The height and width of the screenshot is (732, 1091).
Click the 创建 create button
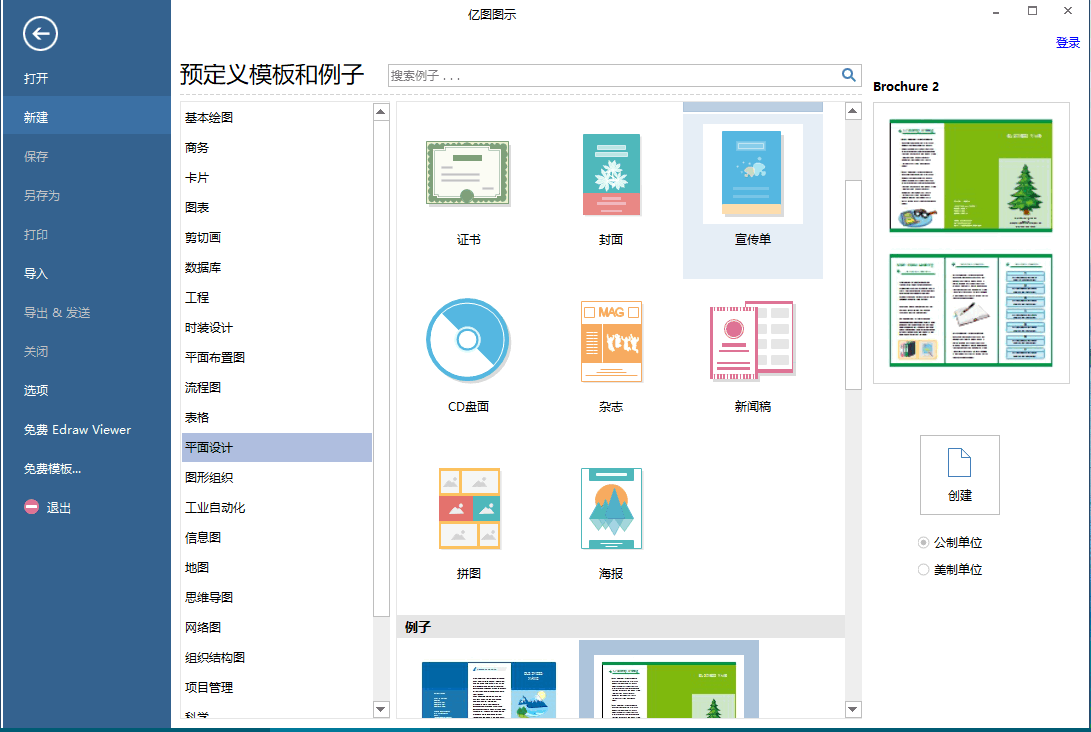959,475
